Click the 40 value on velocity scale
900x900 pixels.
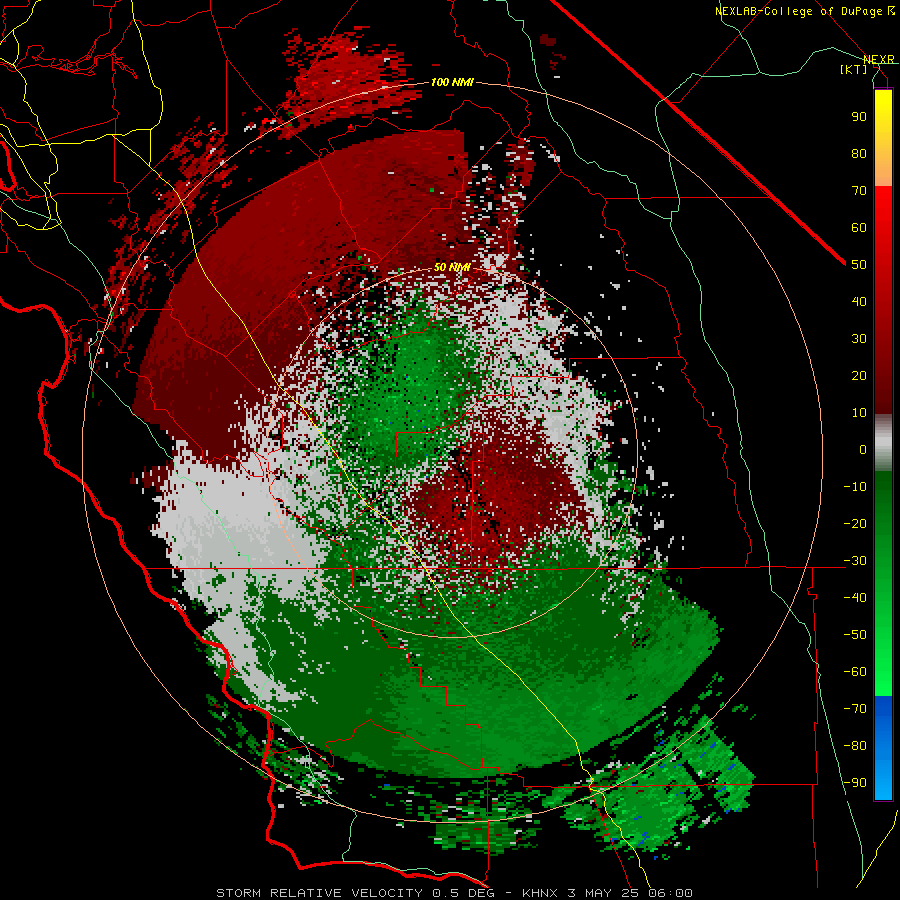[859, 302]
